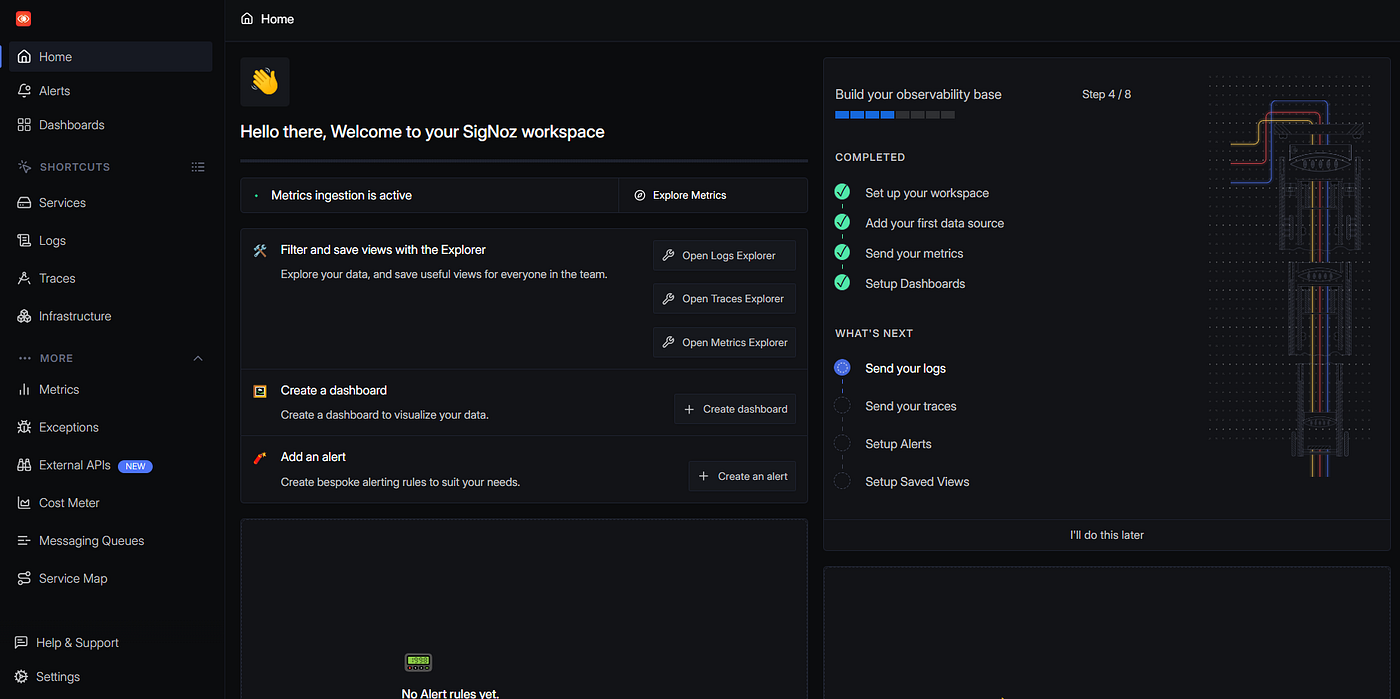Collapse the MORE section chevron

tap(198, 358)
